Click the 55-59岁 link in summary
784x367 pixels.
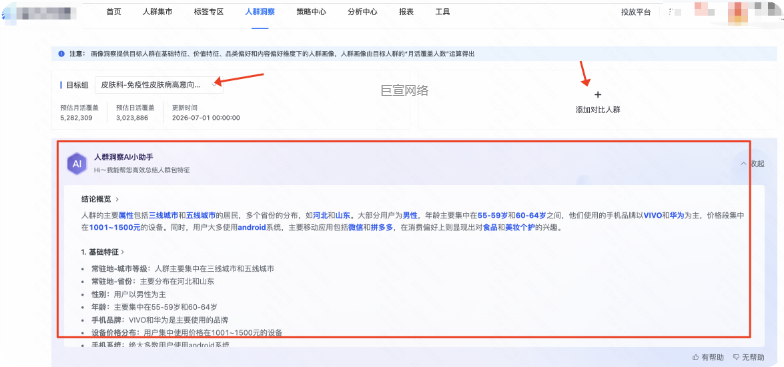pos(492,216)
